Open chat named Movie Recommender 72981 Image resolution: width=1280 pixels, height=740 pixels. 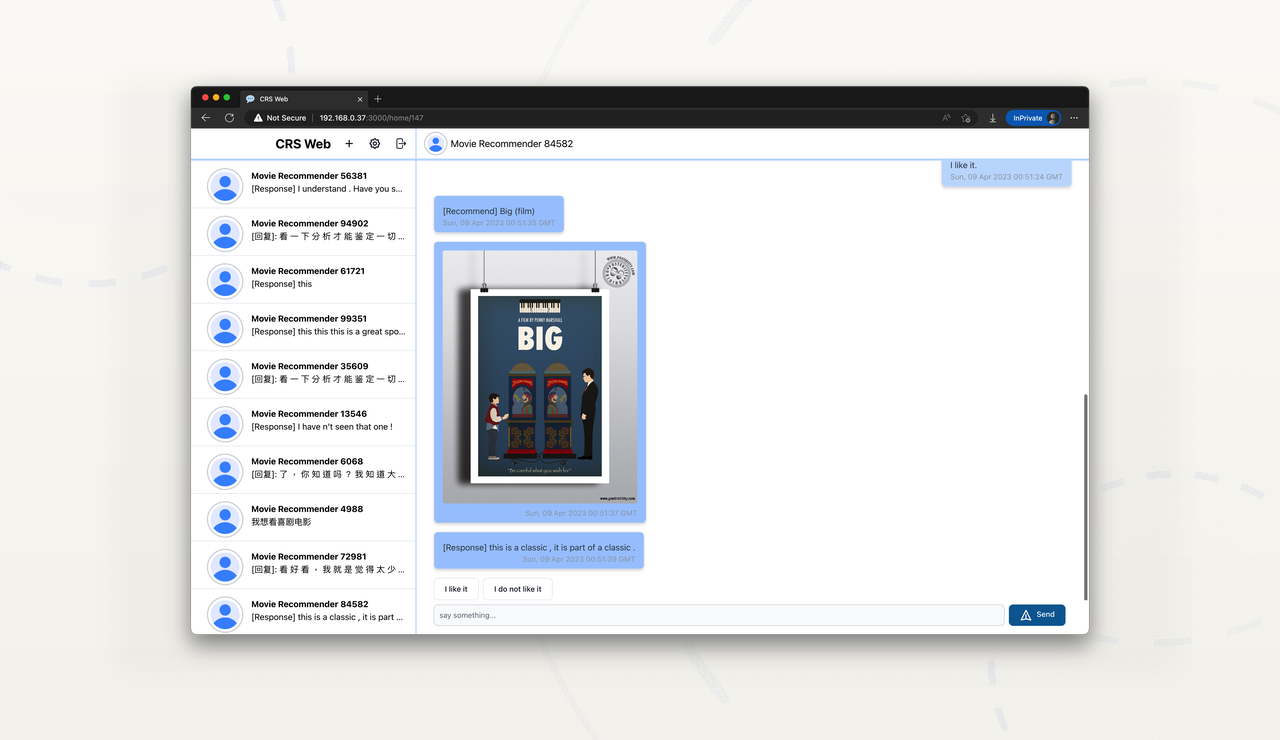[x=304, y=565]
